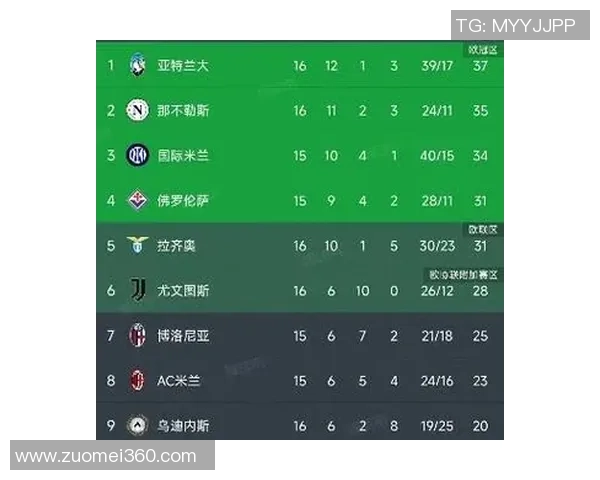The width and height of the screenshot is (600, 480).
Task: Click the Napoli club logo
Action: (x=137, y=111)
